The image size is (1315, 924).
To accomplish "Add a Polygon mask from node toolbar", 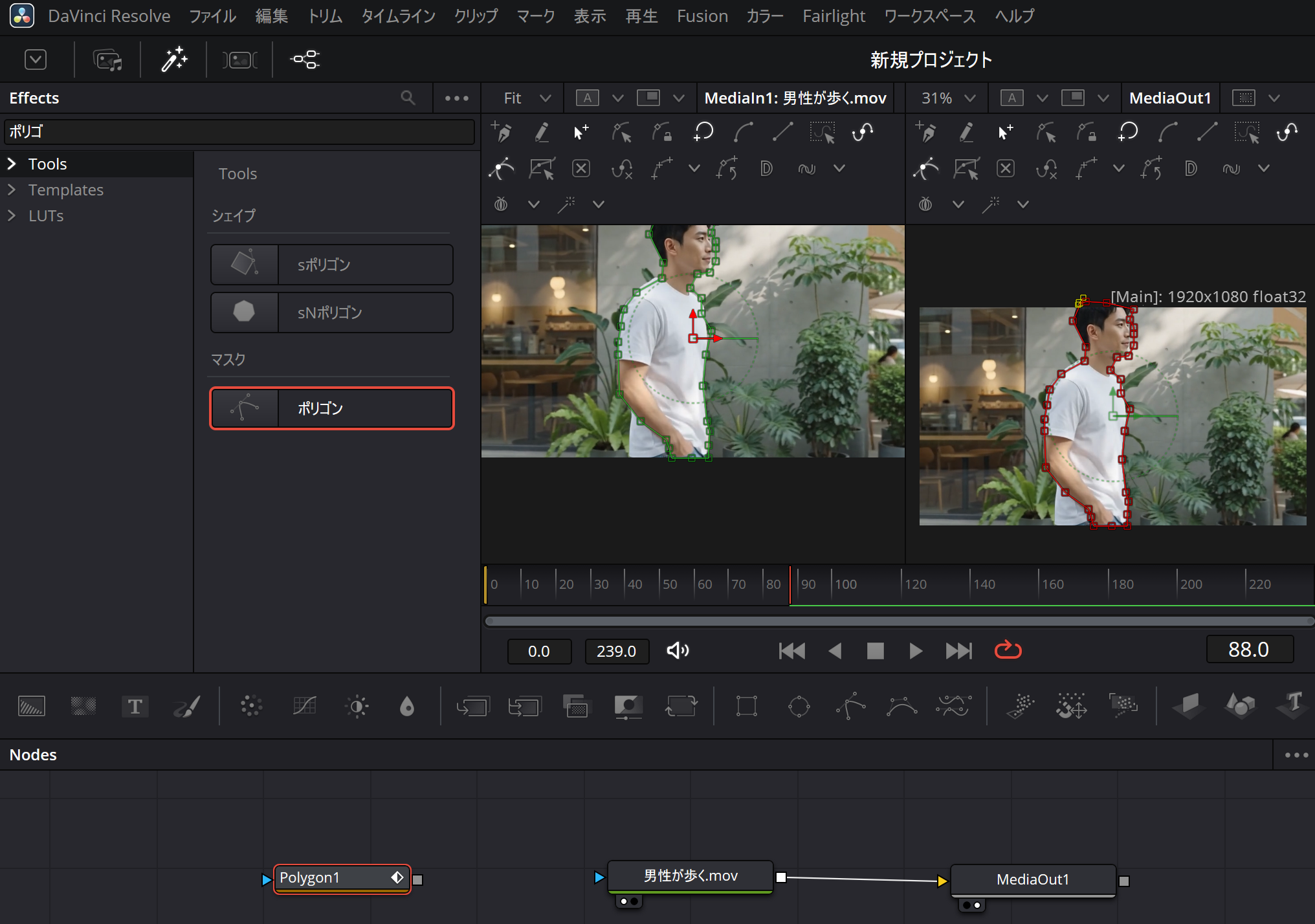I will tap(850, 706).
